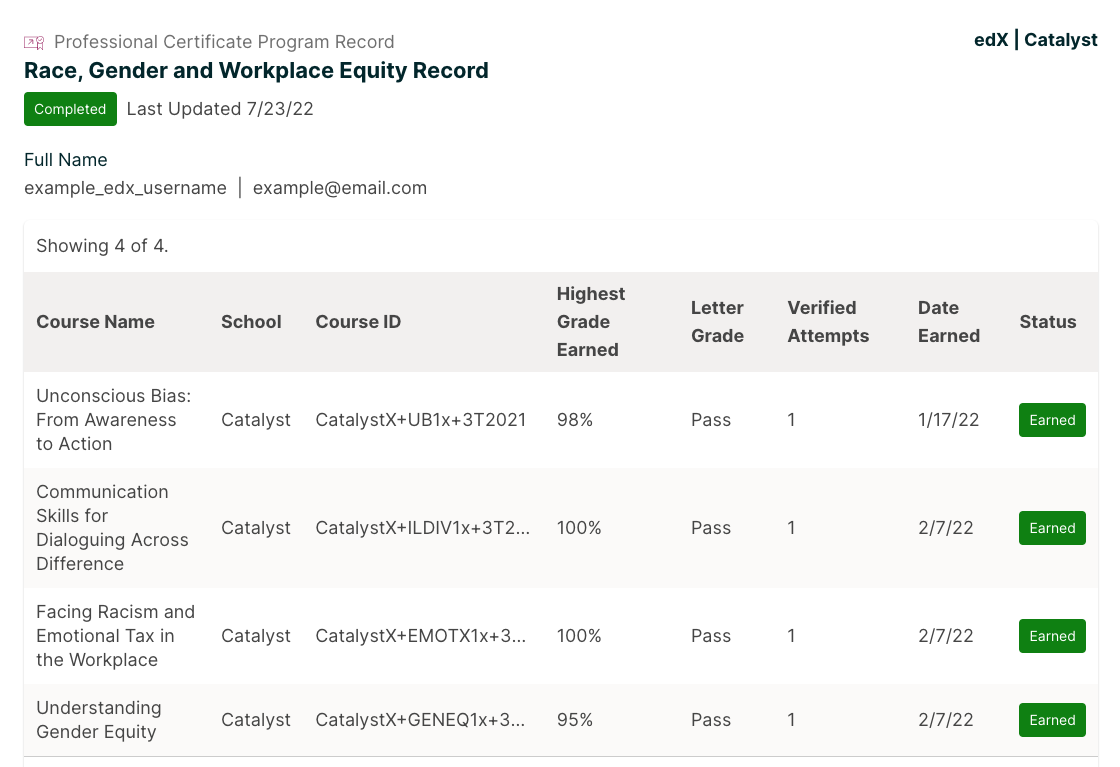This screenshot has width=1120, height=767.
Task: Sort by Verified Attempts column header
Action: pyautogui.click(x=828, y=322)
